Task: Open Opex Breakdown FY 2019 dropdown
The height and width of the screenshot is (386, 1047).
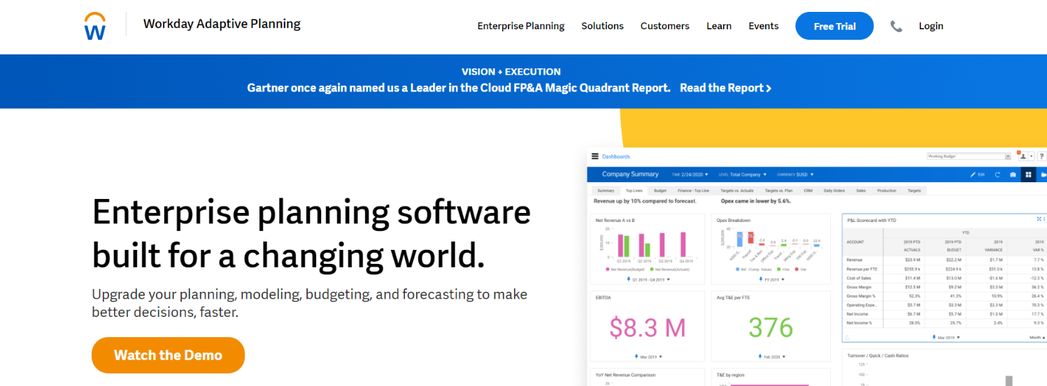Action: pyautogui.click(x=771, y=279)
